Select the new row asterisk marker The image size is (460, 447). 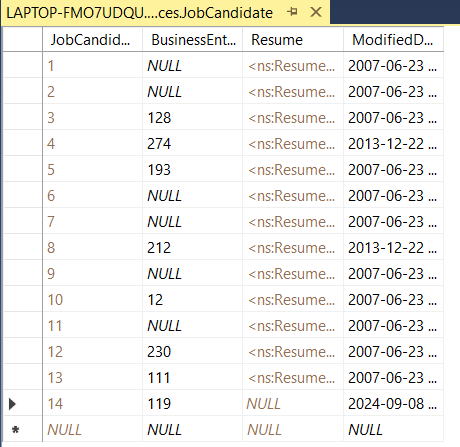[x=15, y=430]
